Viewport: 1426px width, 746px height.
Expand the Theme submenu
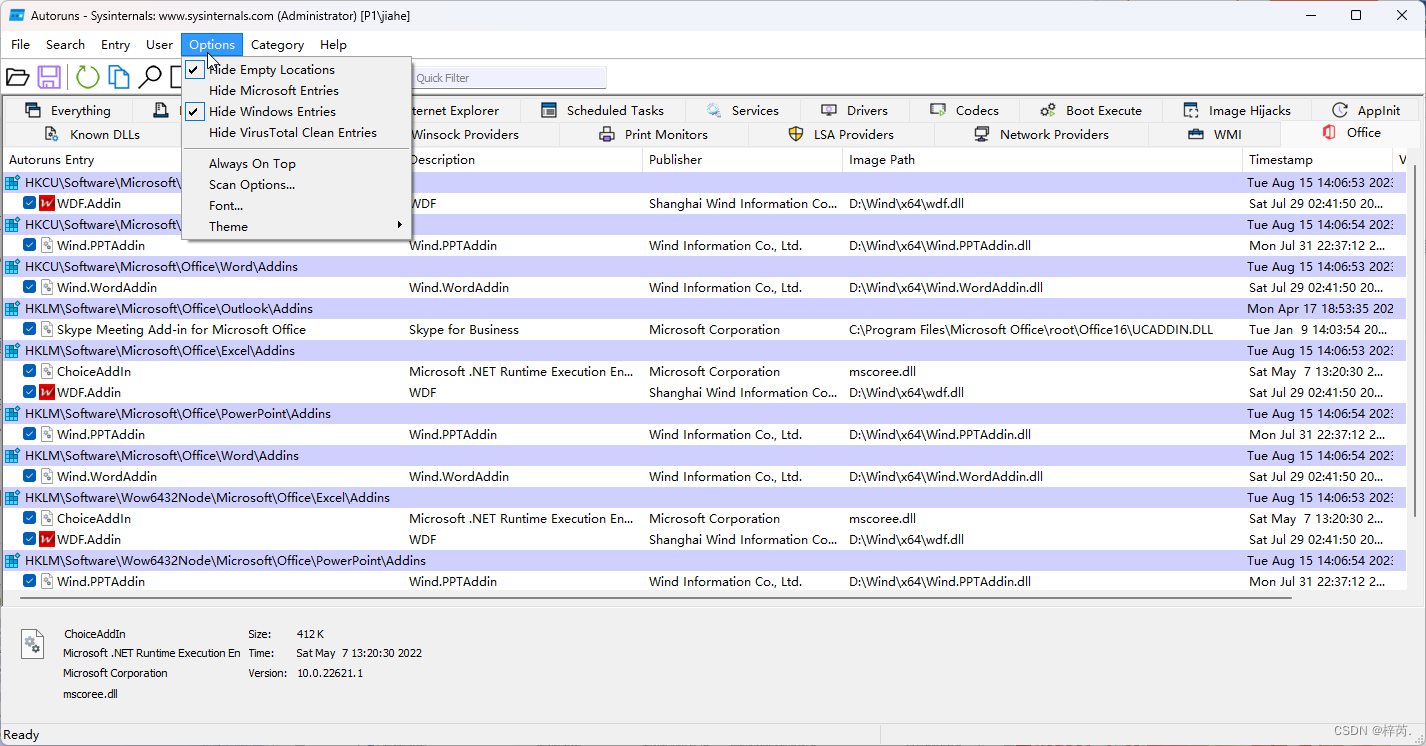tap(228, 226)
